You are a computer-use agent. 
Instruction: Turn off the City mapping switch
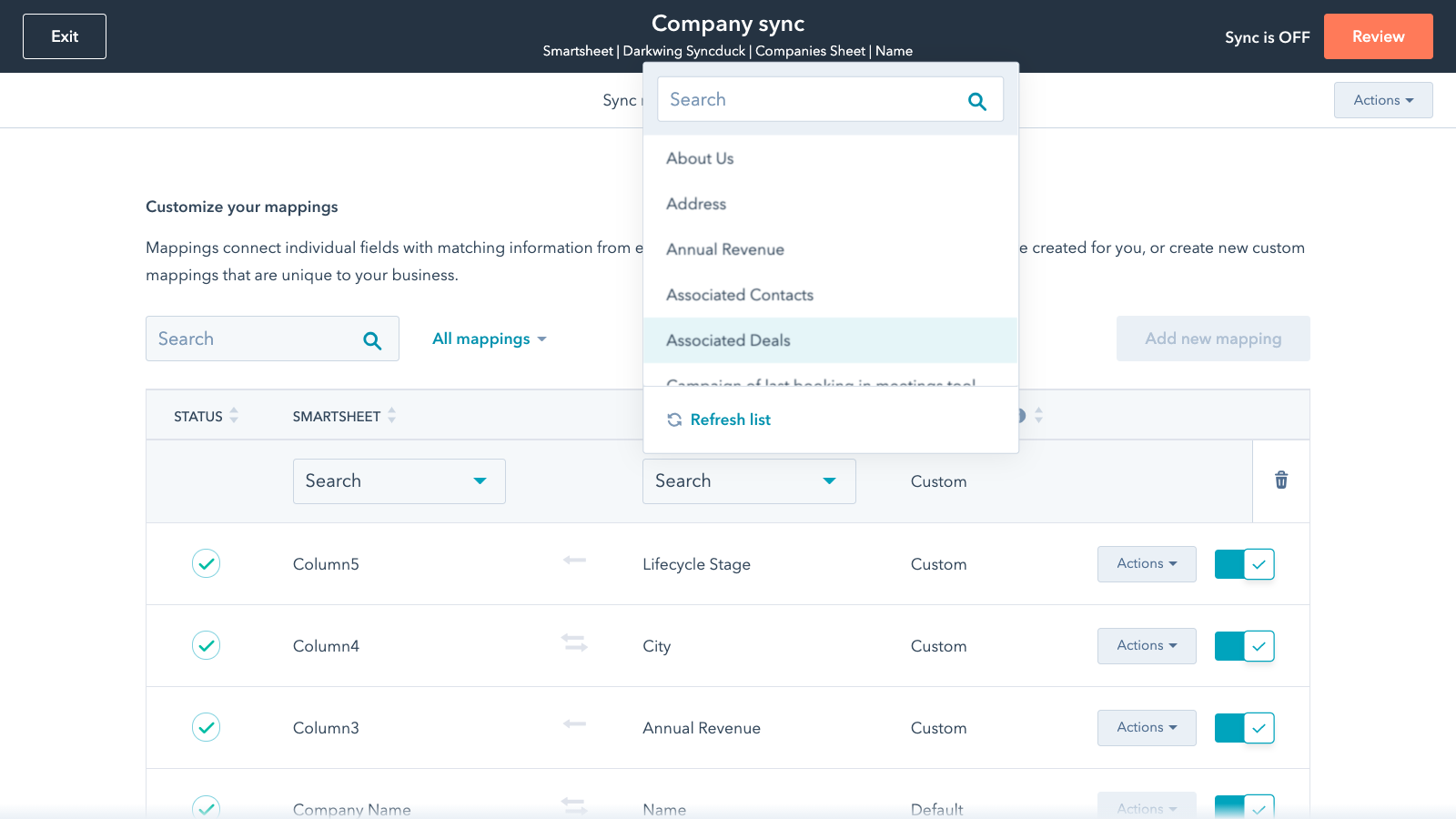coord(1244,646)
